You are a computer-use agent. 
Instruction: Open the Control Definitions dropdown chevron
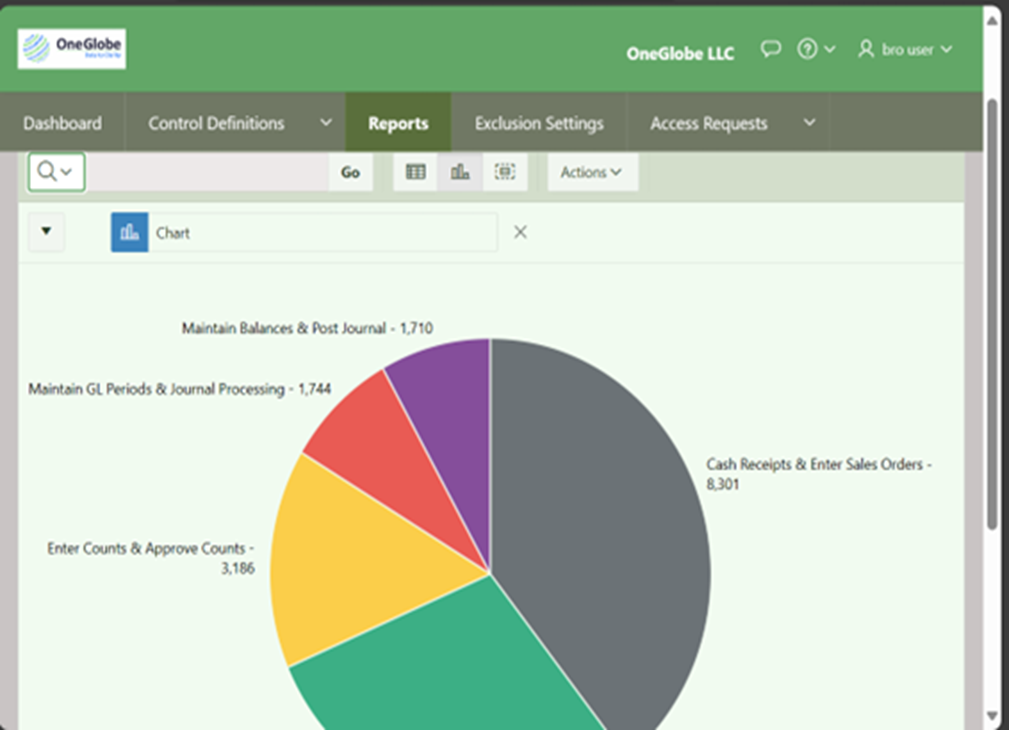(x=325, y=122)
